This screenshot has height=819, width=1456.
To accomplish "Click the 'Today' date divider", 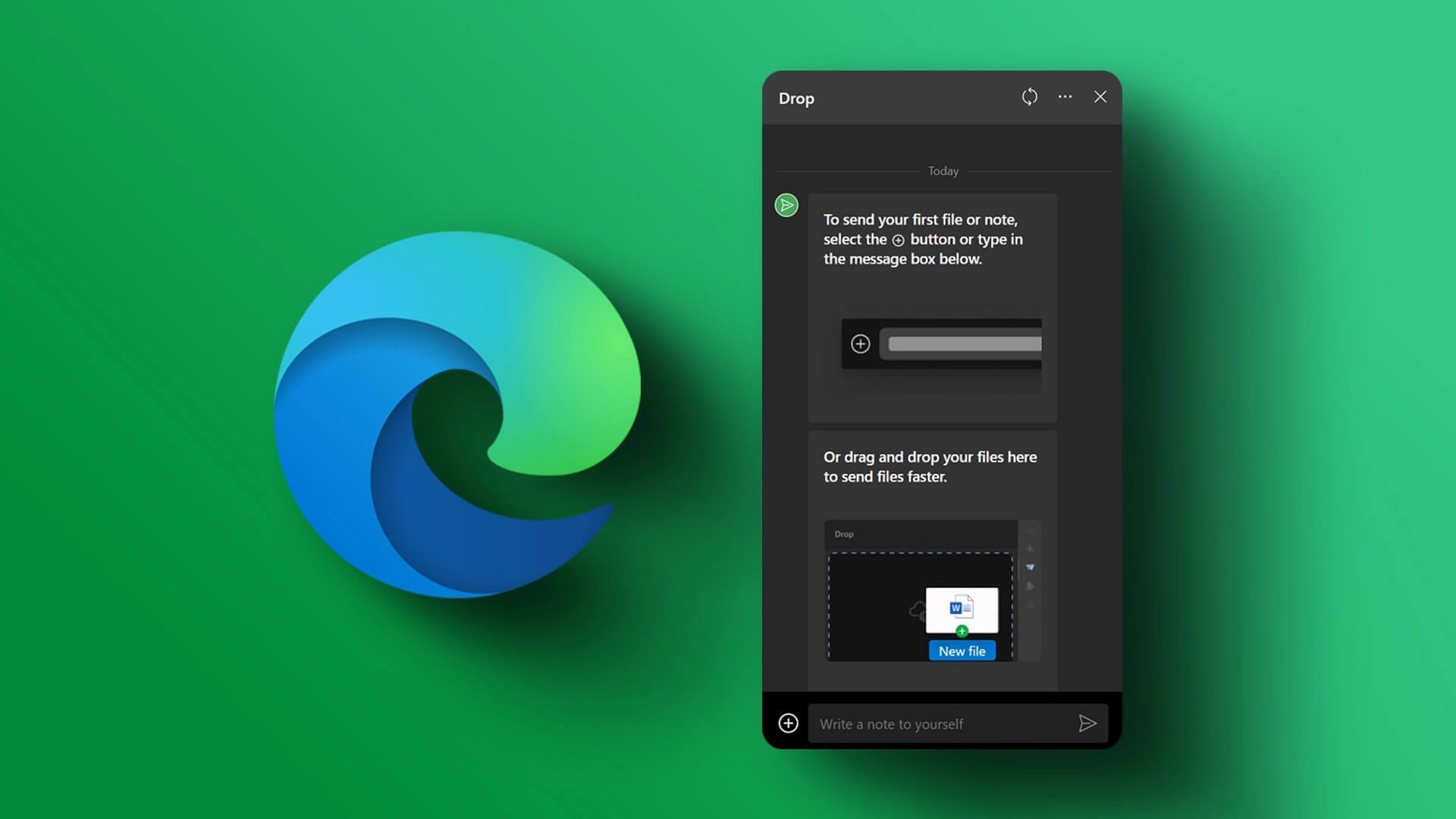I will 943,171.
